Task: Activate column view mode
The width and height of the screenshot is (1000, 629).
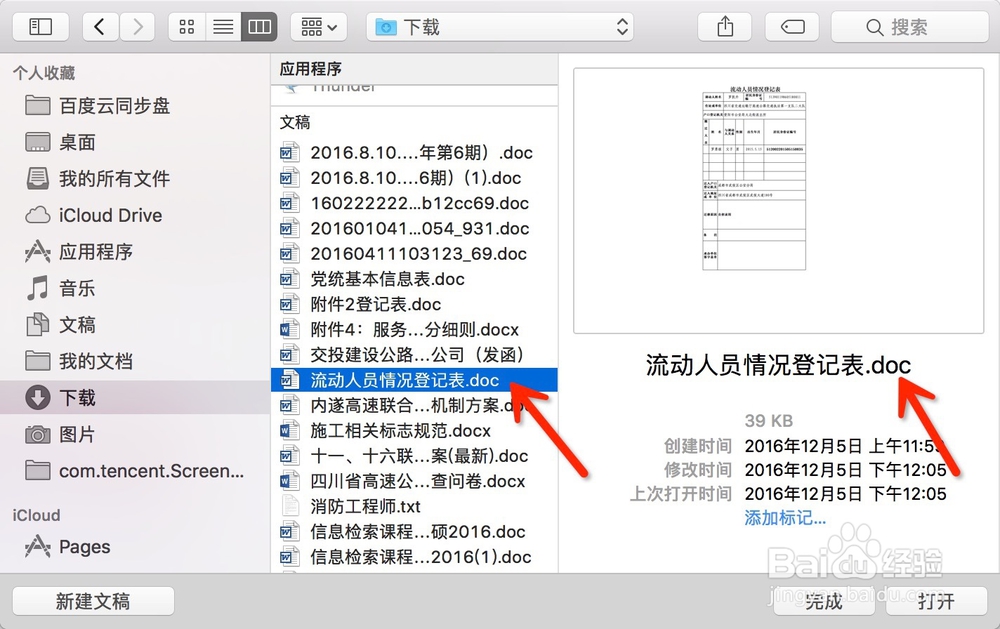Action: pyautogui.click(x=259, y=27)
